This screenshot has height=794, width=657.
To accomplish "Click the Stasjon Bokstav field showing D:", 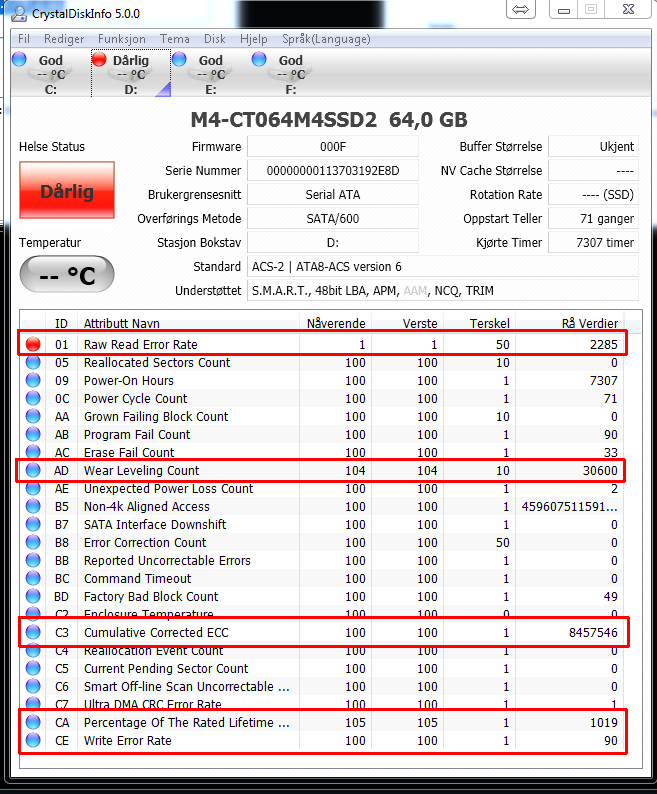I will [333, 243].
